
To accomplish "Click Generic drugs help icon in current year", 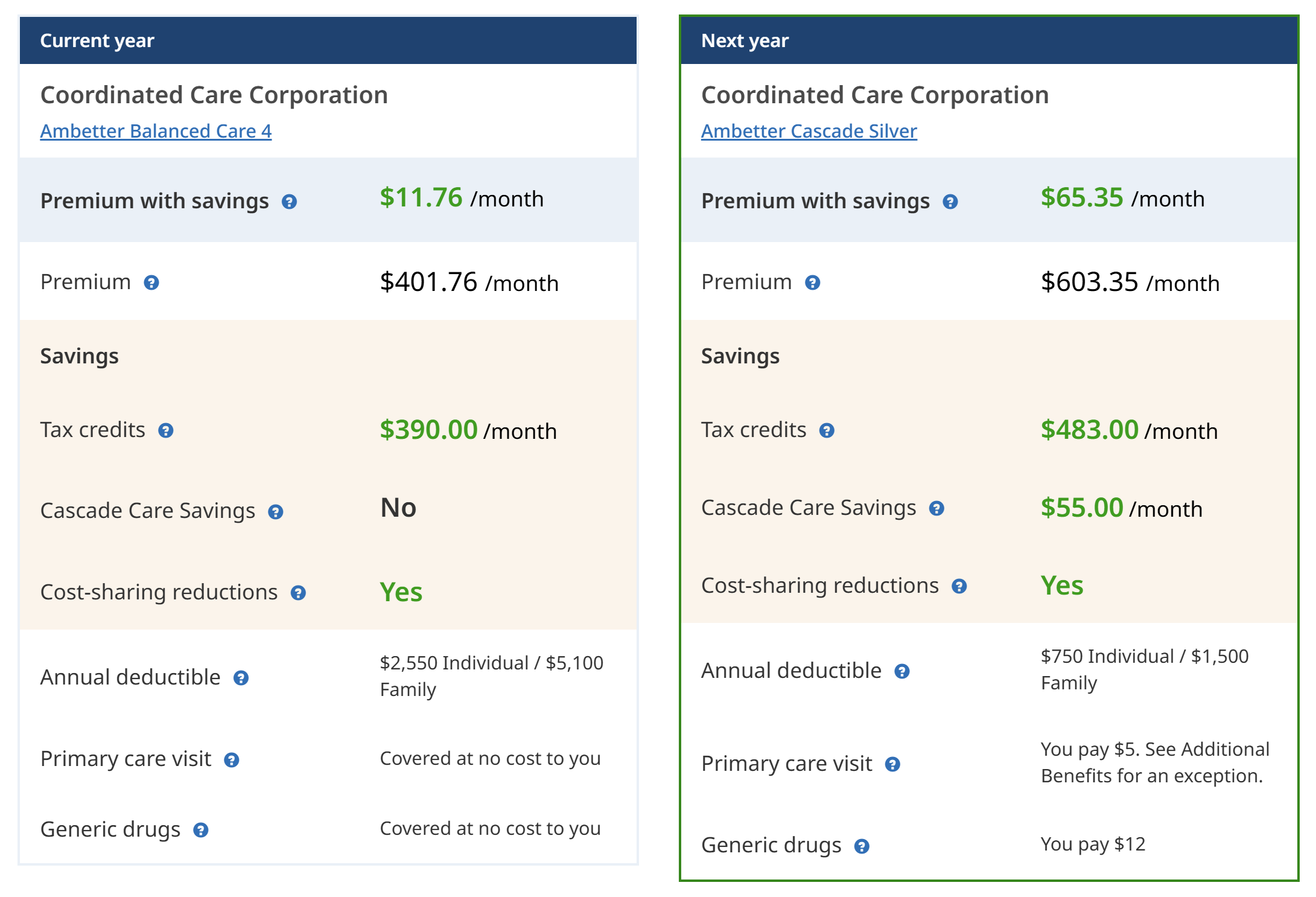I will 201,830.
